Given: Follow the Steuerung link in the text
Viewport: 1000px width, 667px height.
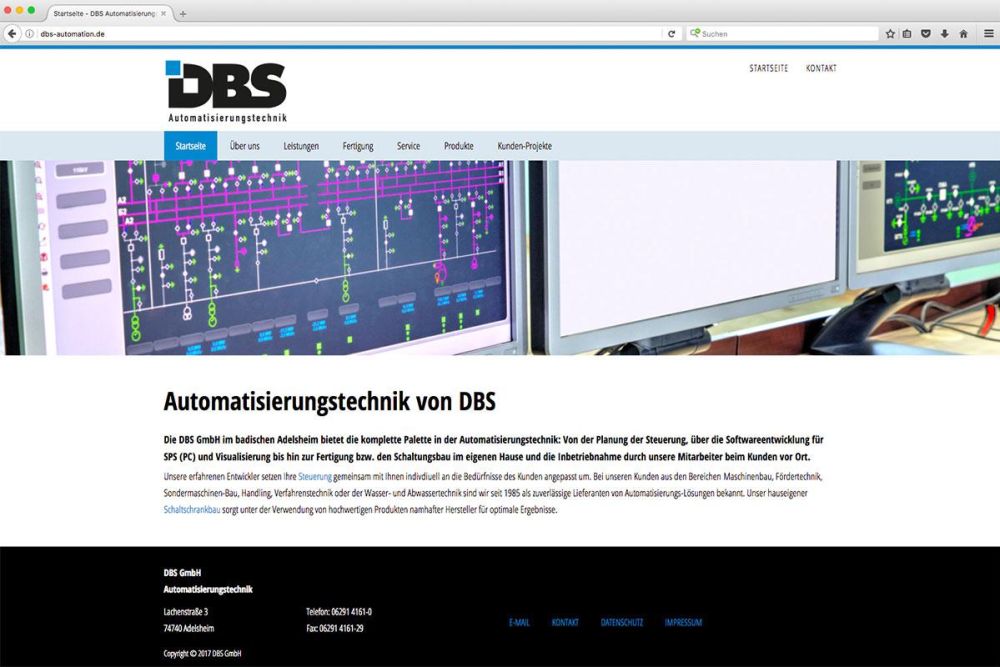Looking at the screenshot, I should click(x=313, y=476).
